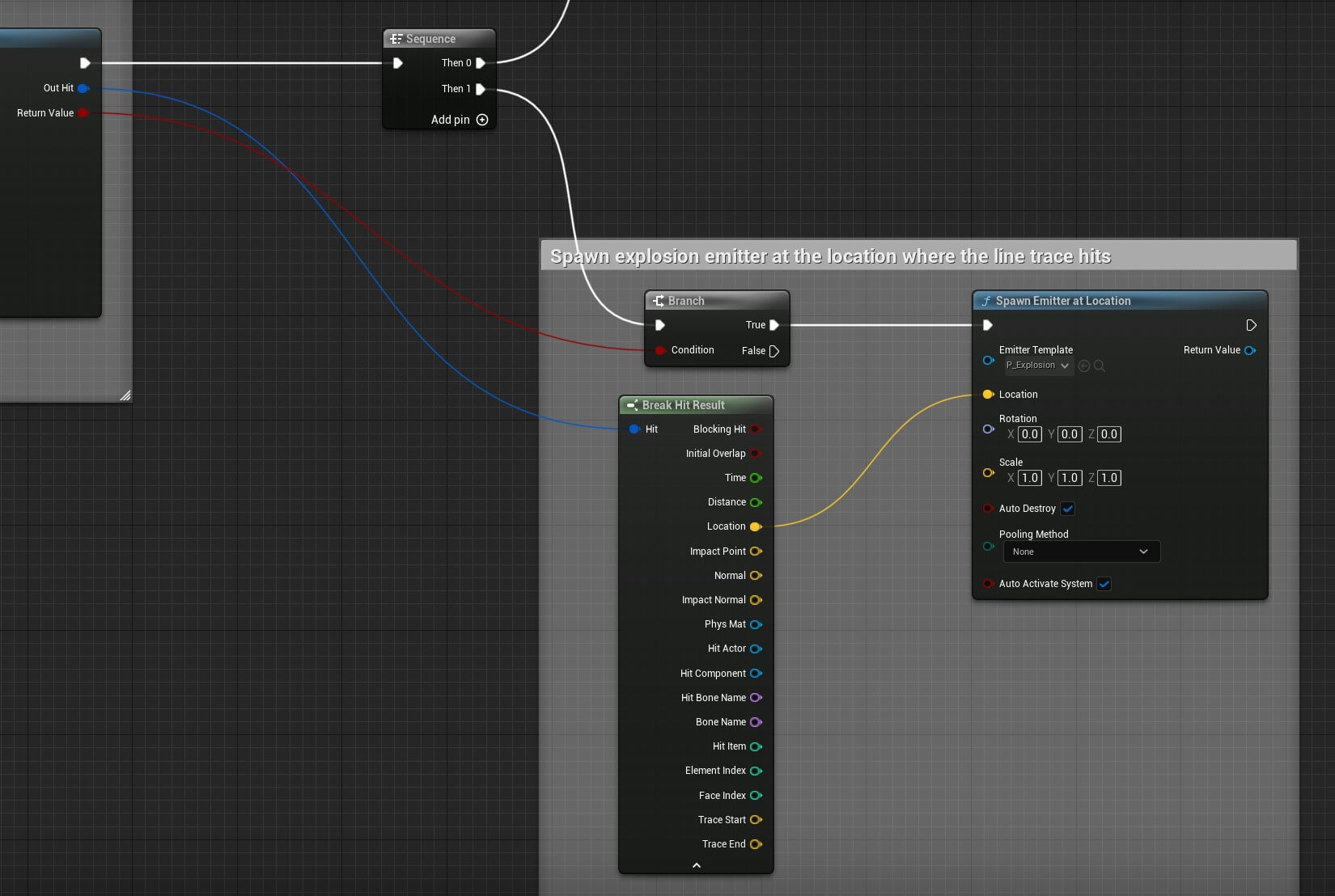The image size is (1335, 896).
Task: Click the Out Hit blue output pin
Action: [x=83, y=88]
